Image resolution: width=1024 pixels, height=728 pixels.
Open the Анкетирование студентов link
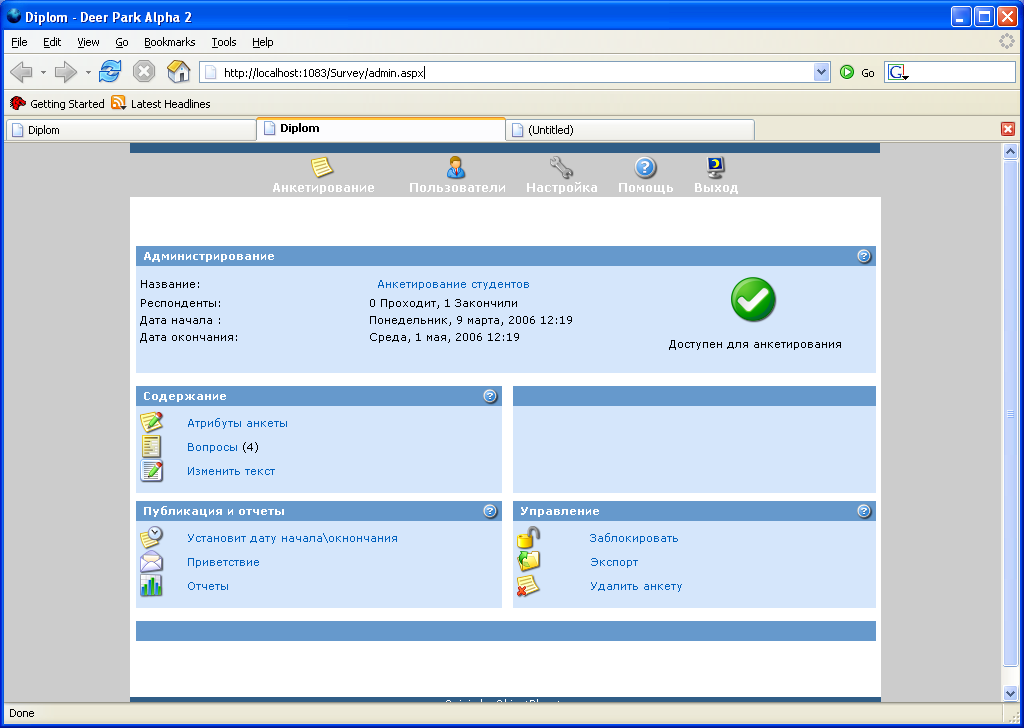click(453, 284)
